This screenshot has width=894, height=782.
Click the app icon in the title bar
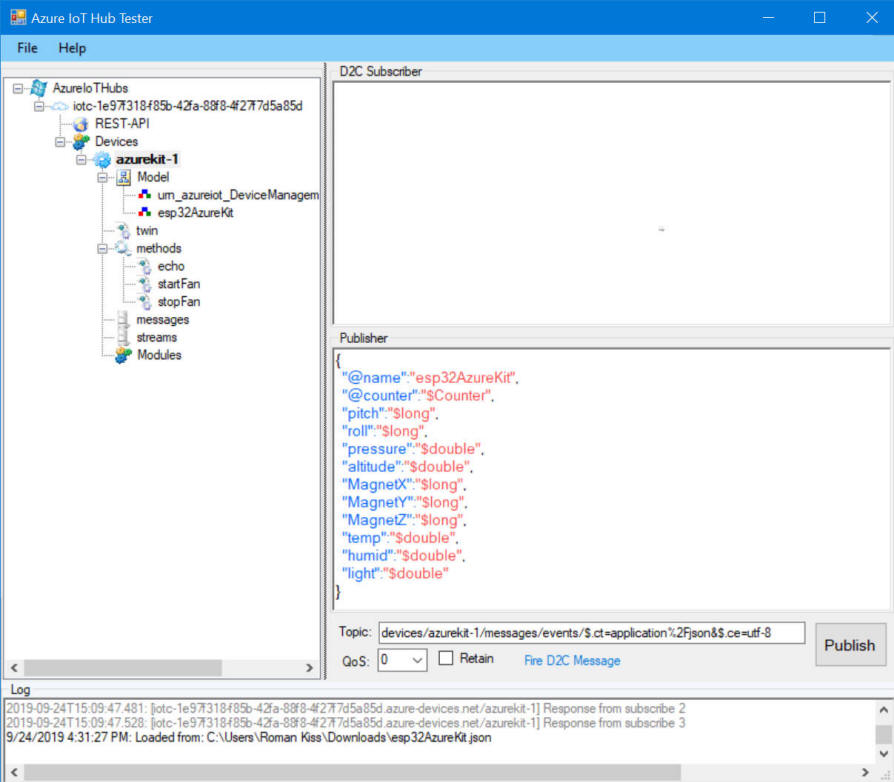click(x=18, y=18)
